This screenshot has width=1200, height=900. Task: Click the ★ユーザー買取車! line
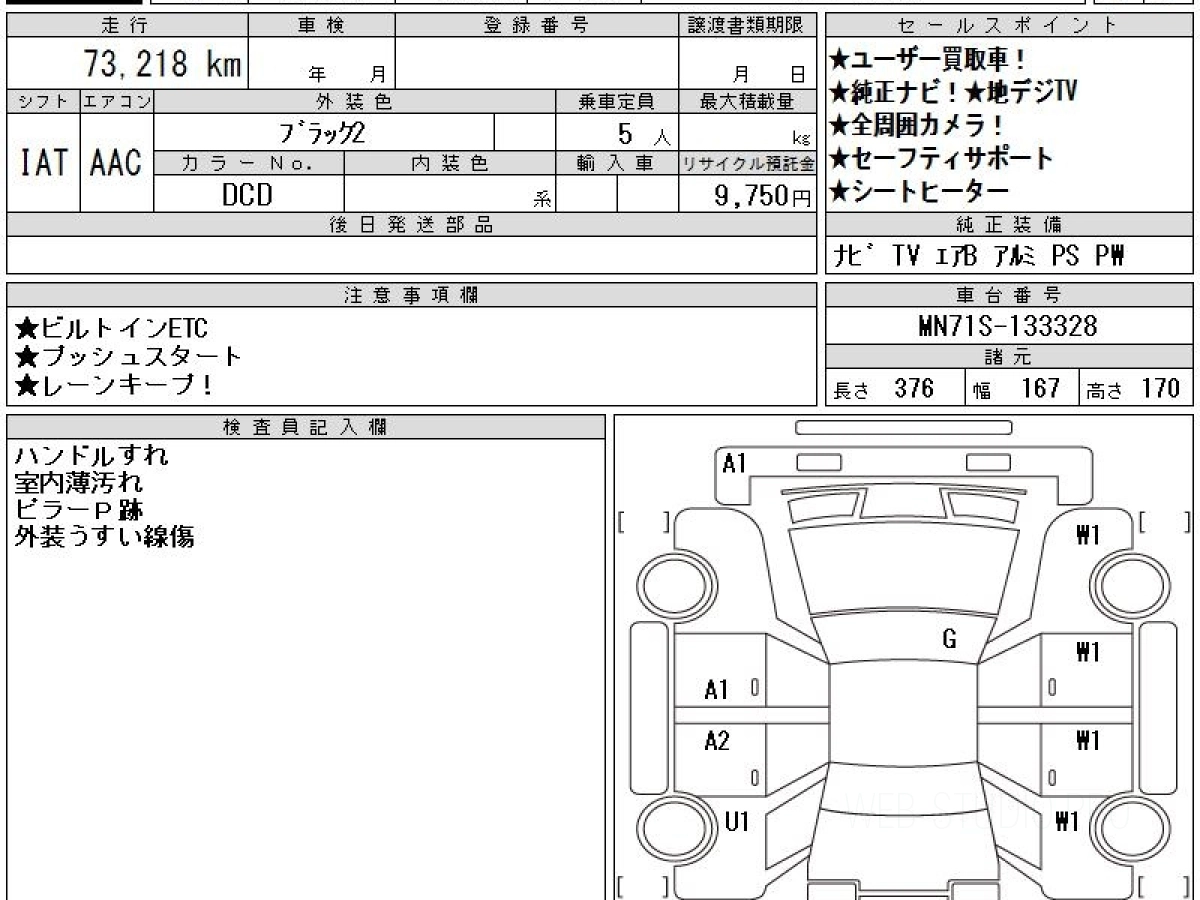pos(928,60)
